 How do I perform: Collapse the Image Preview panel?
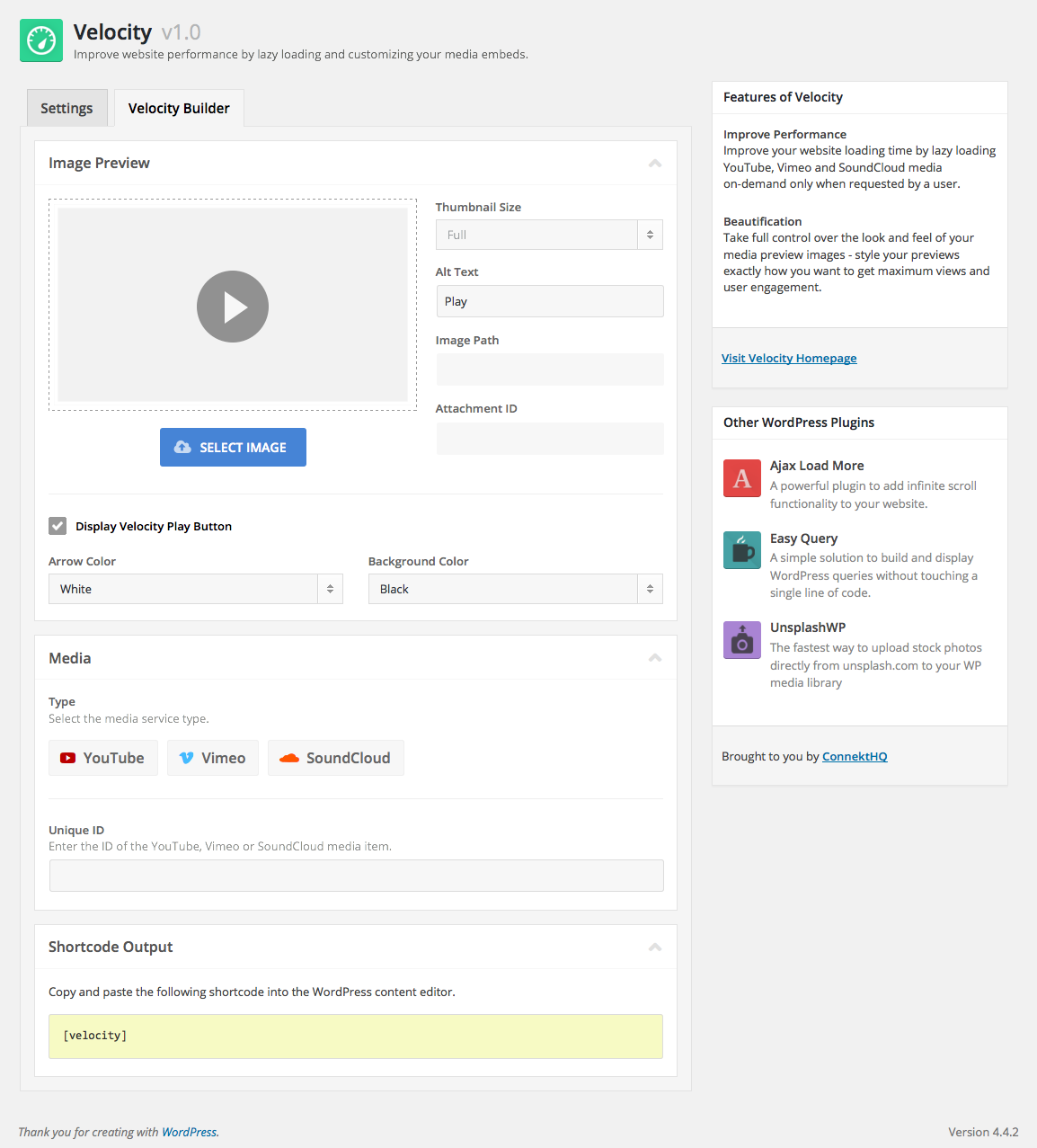tap(655, 163)
